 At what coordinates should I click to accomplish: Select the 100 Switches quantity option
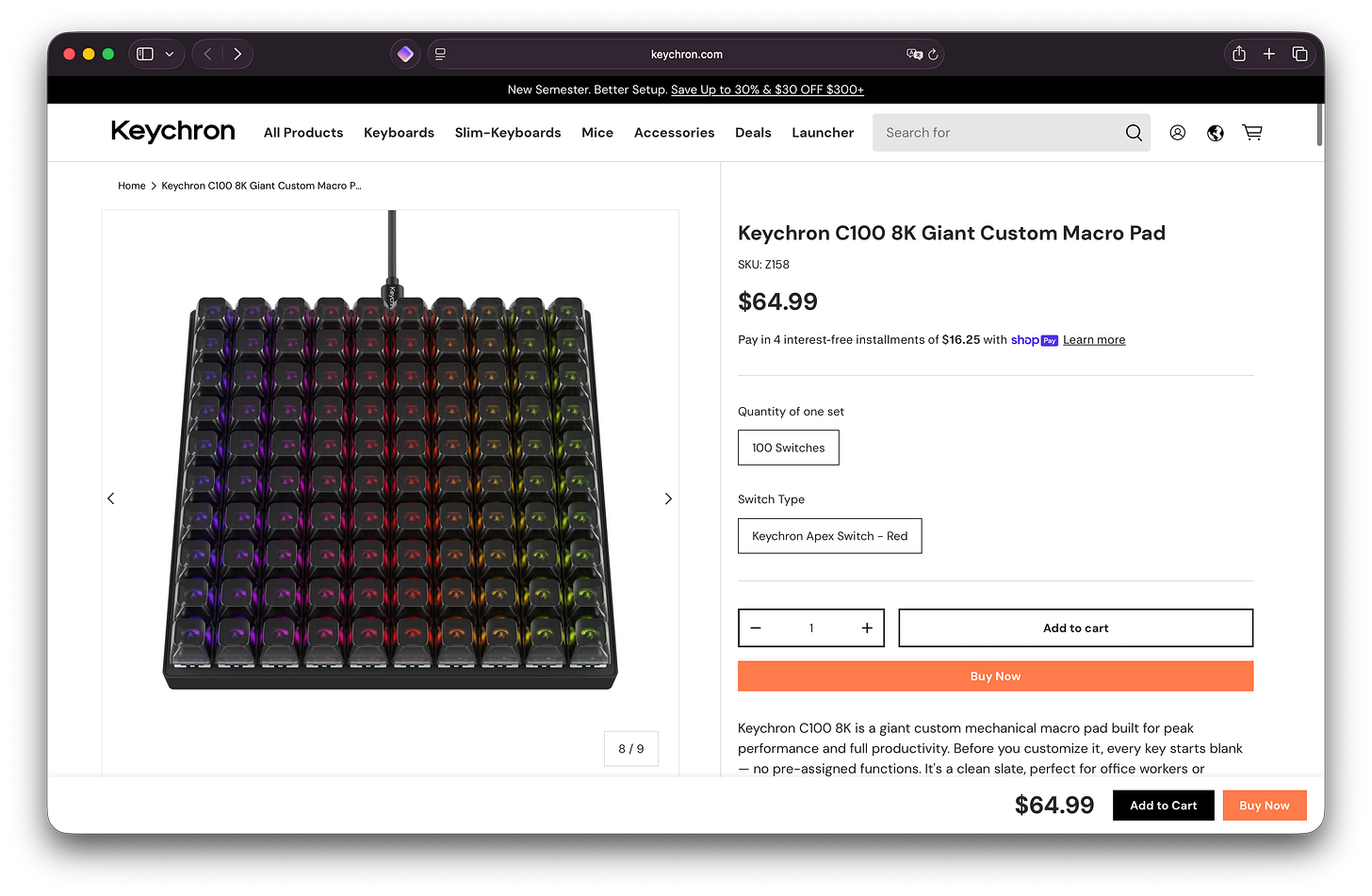(x=789, y=448)
